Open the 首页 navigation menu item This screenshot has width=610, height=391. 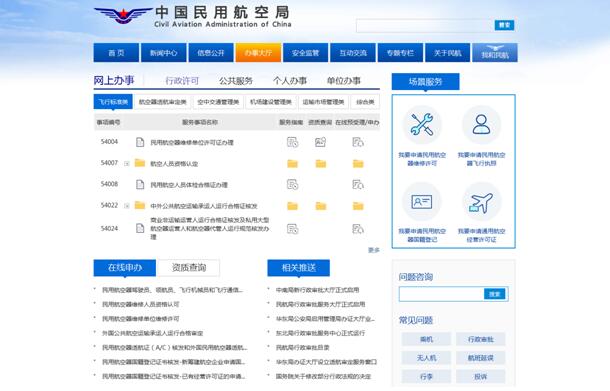(116, 53)
